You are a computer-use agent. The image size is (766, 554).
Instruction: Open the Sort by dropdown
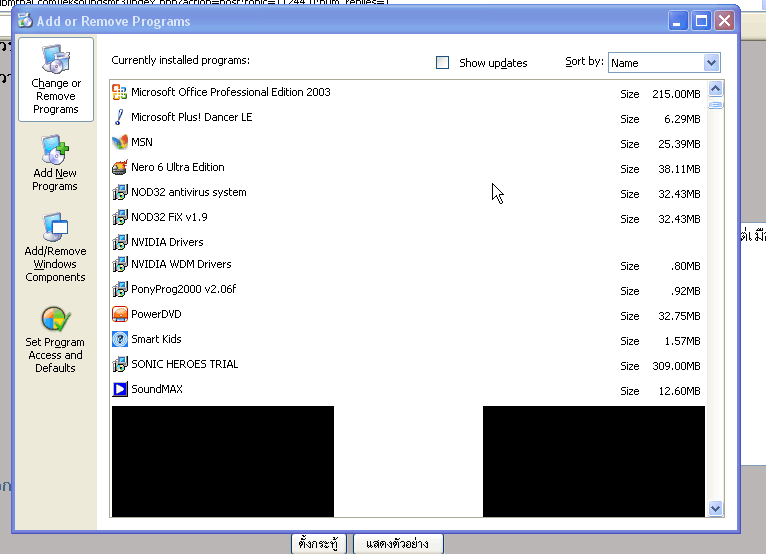pyautogui.click(x=711, y=63)
